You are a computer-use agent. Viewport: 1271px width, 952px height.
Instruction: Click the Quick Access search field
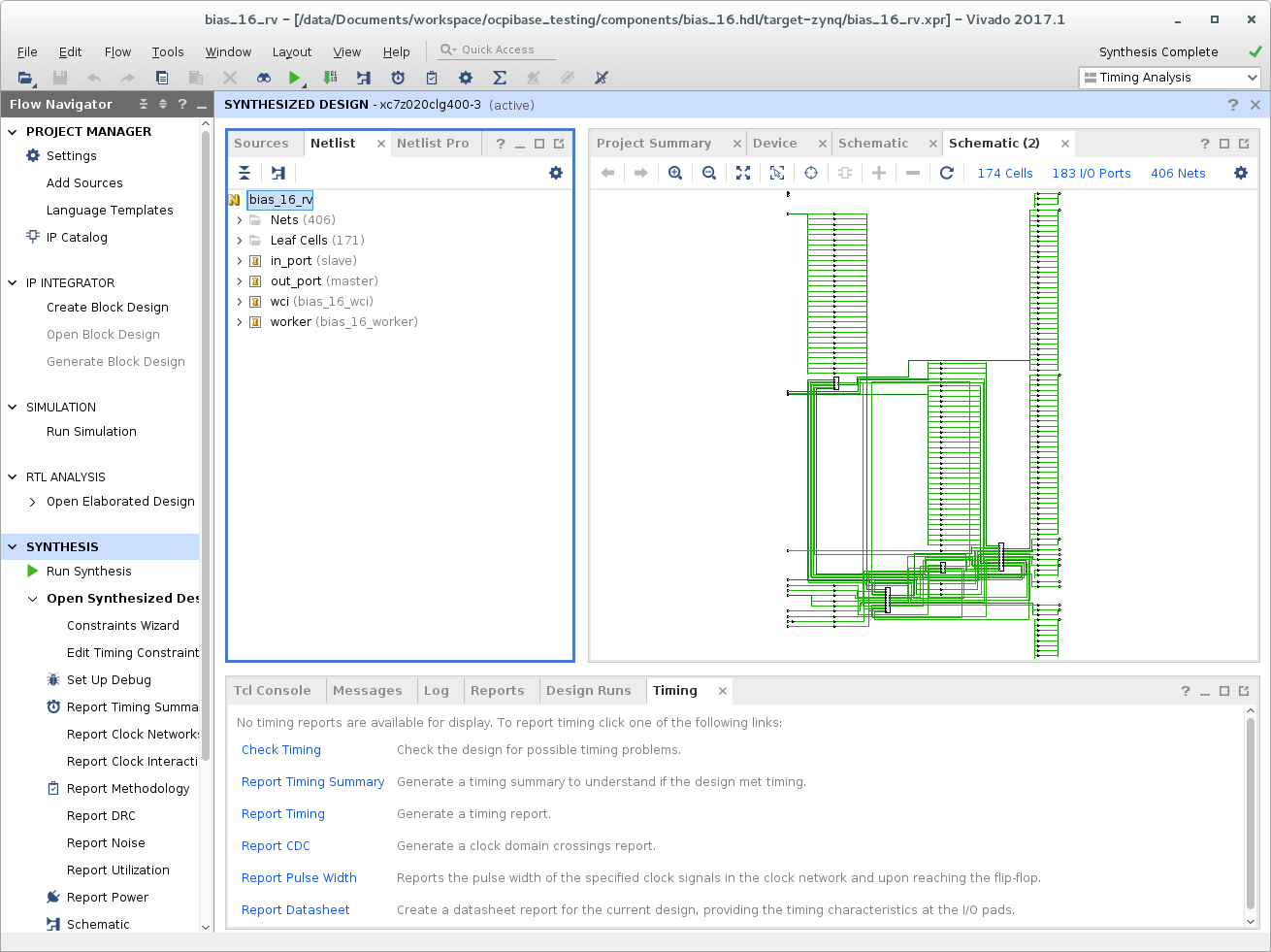(x=498, y=49)
